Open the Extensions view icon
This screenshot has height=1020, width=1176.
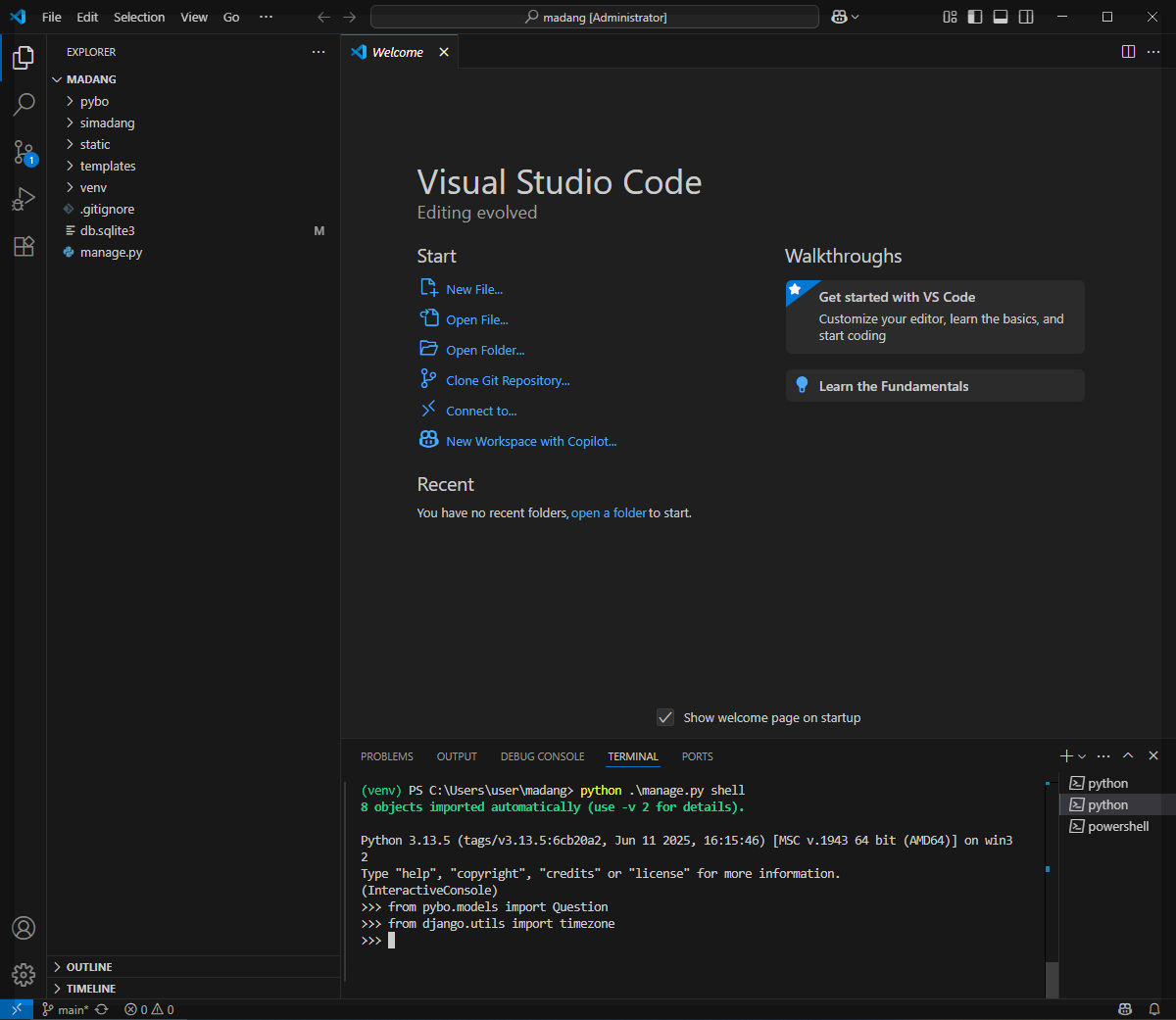[24, 246]
